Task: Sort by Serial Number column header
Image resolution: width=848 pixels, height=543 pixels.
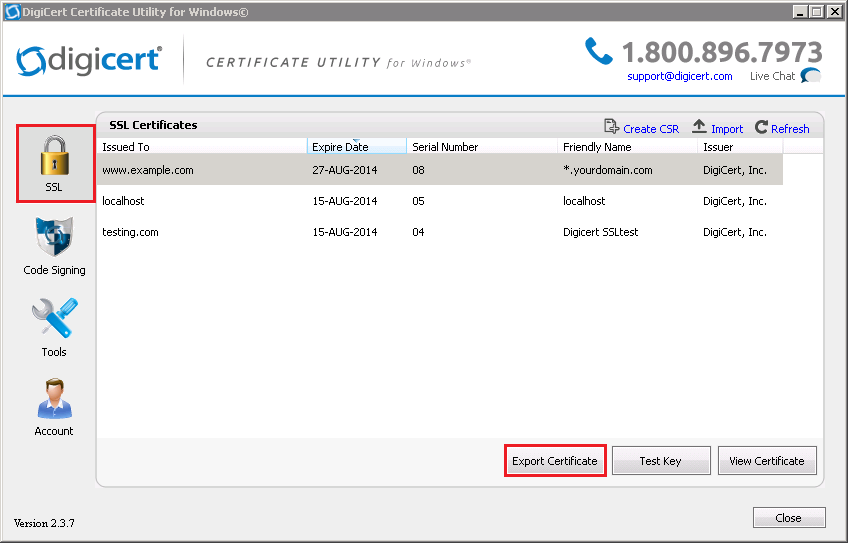Action: point(482,147)
